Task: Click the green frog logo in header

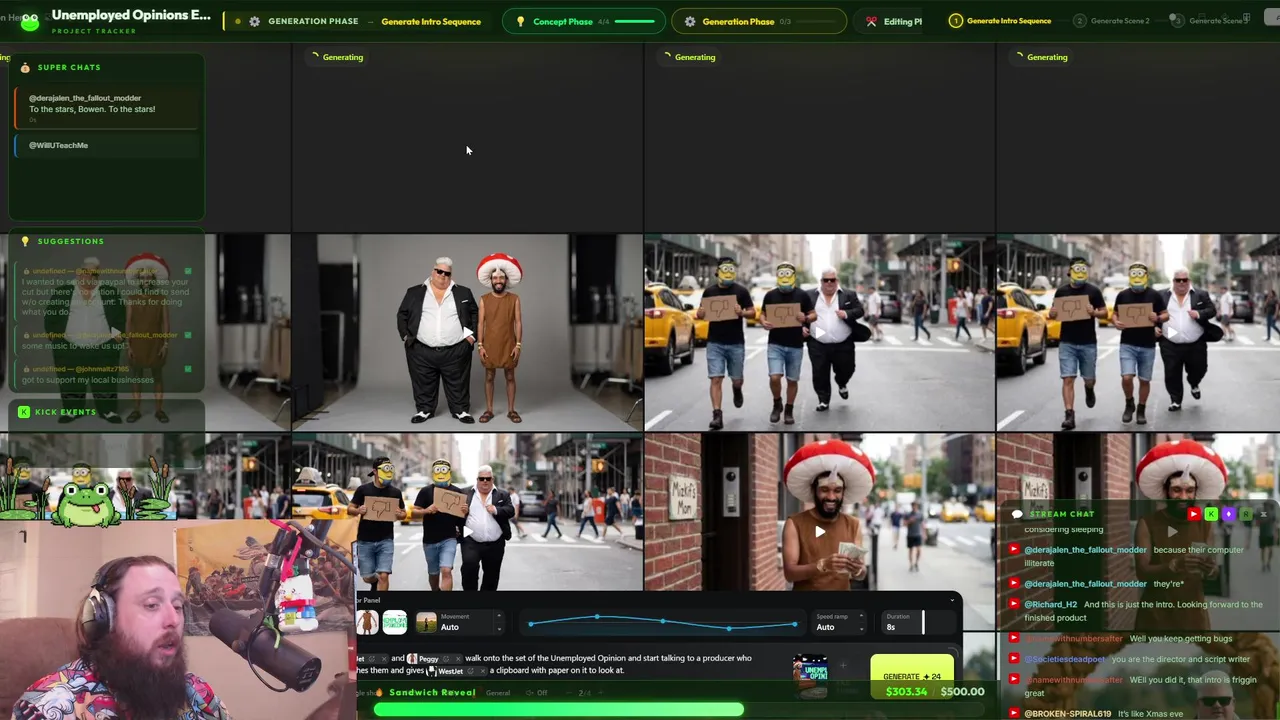Action: pyautogui.click(x=30, y=20)
